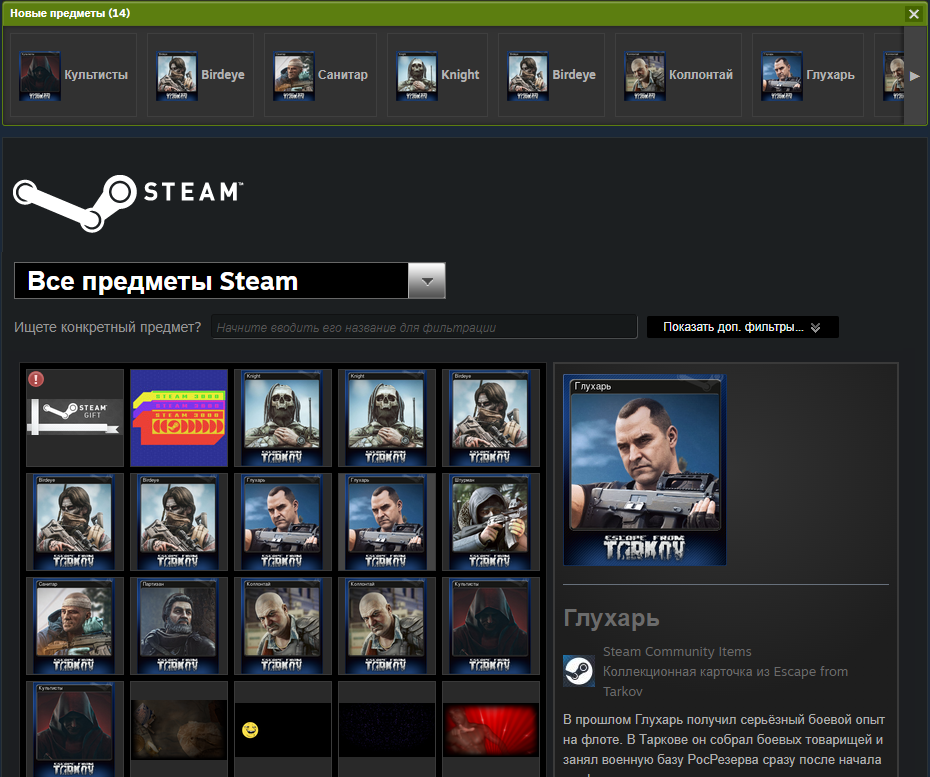Select Культисты card in grid's bottom row

75,730
